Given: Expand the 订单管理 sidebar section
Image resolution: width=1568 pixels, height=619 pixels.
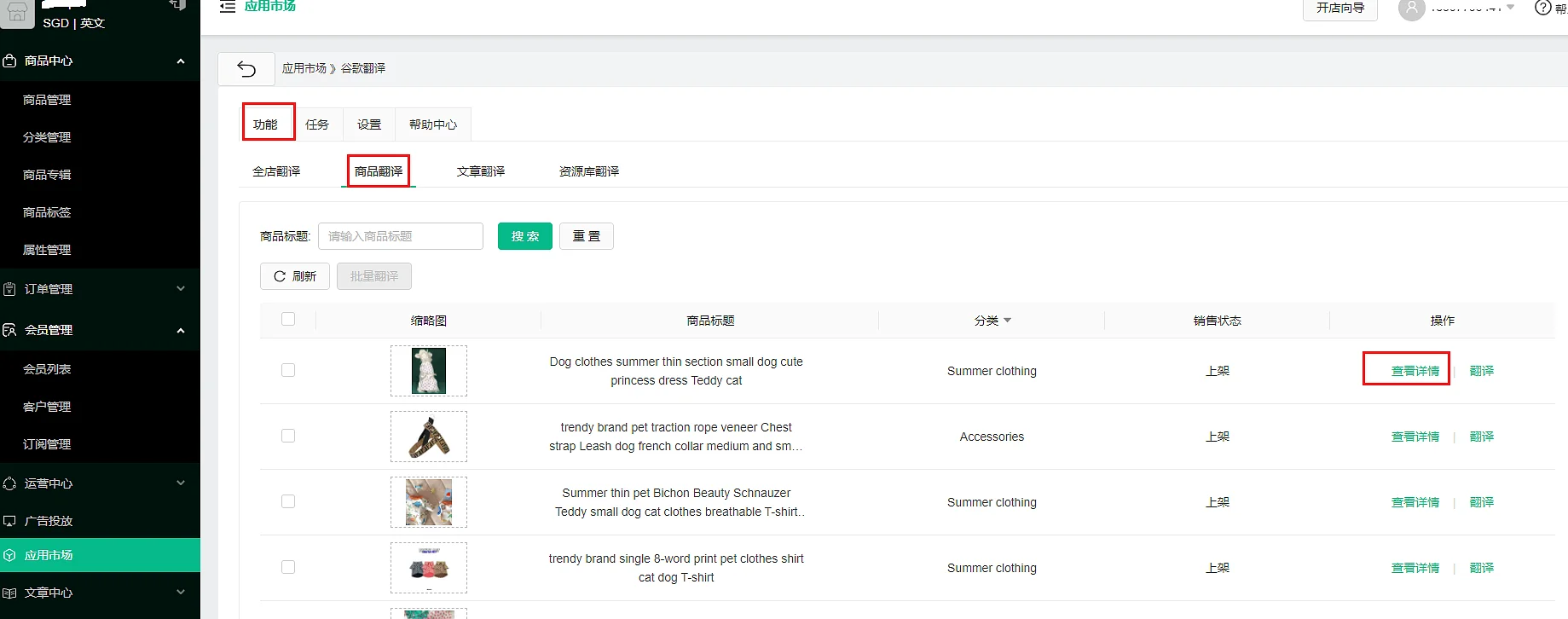Looking at the screenshot, I should click(x=180, y=289).
